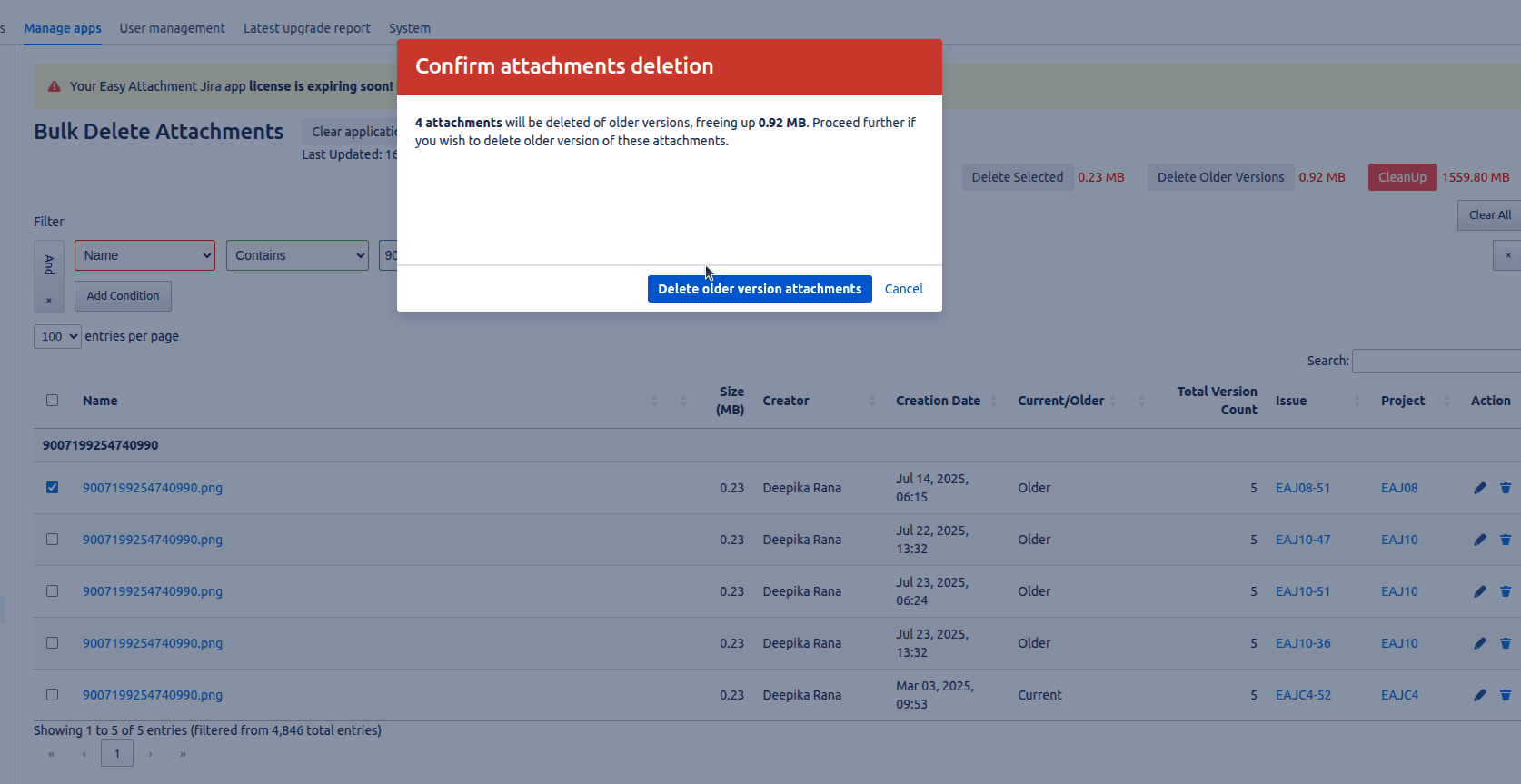This screenshot has height=784, width=1521.
Task: Click into the Search input field
Action: (x=1436, y=362)
